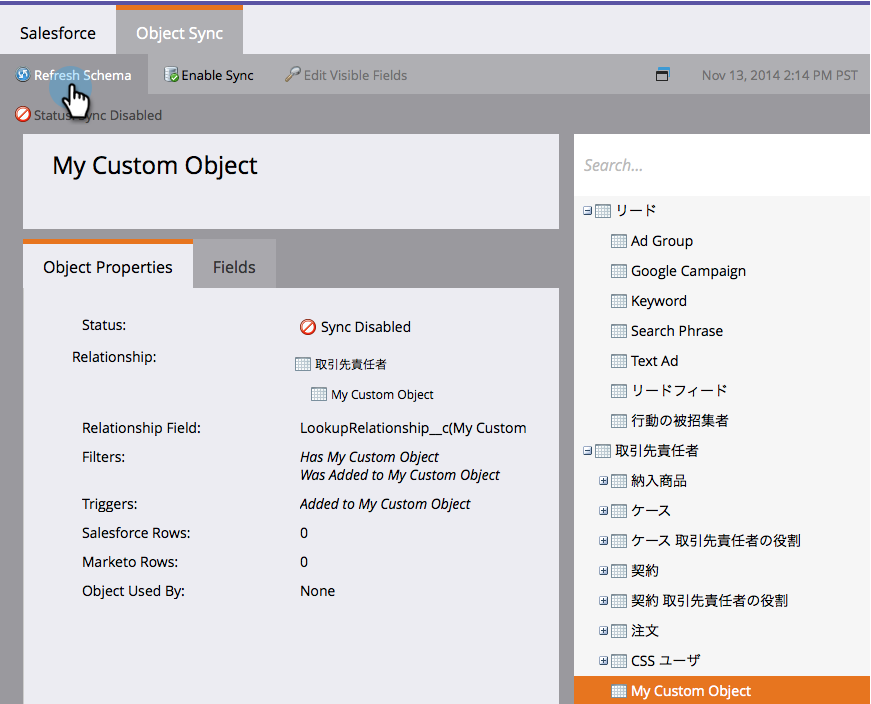Screen dimensions: 871x704
Task: Click the table icon next to 行動の被招集者
Action: coord(619,421)
